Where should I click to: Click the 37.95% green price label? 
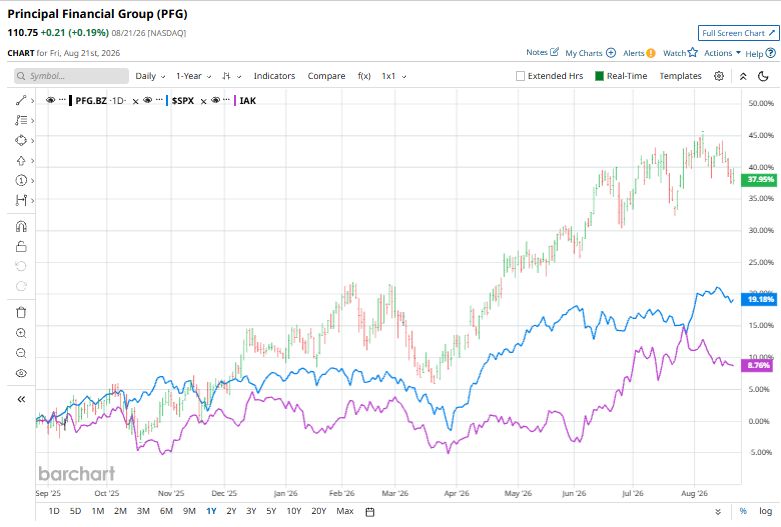tap(759, 180)
